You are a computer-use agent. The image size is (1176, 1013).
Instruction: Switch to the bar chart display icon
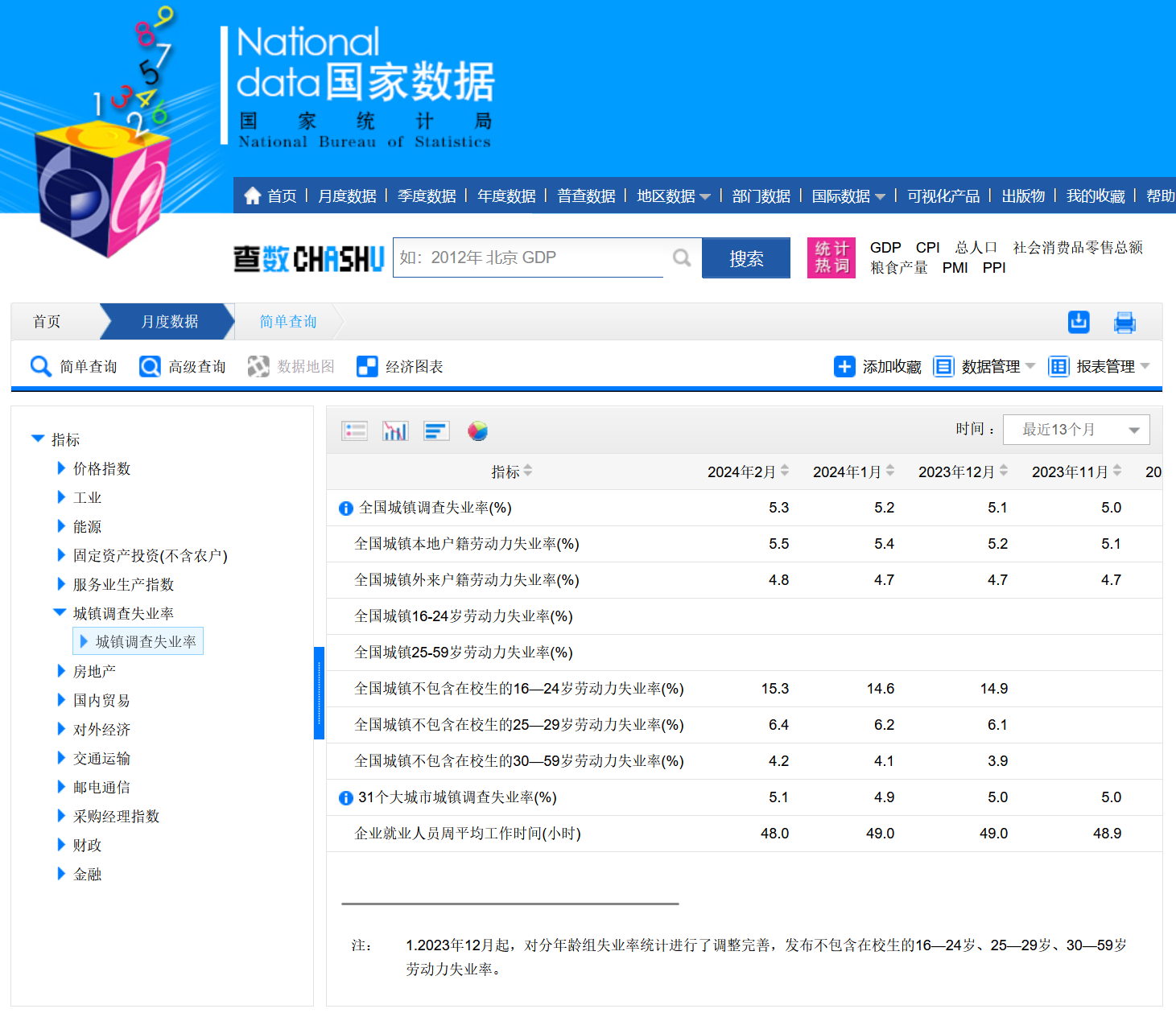(x=394, y=430)
